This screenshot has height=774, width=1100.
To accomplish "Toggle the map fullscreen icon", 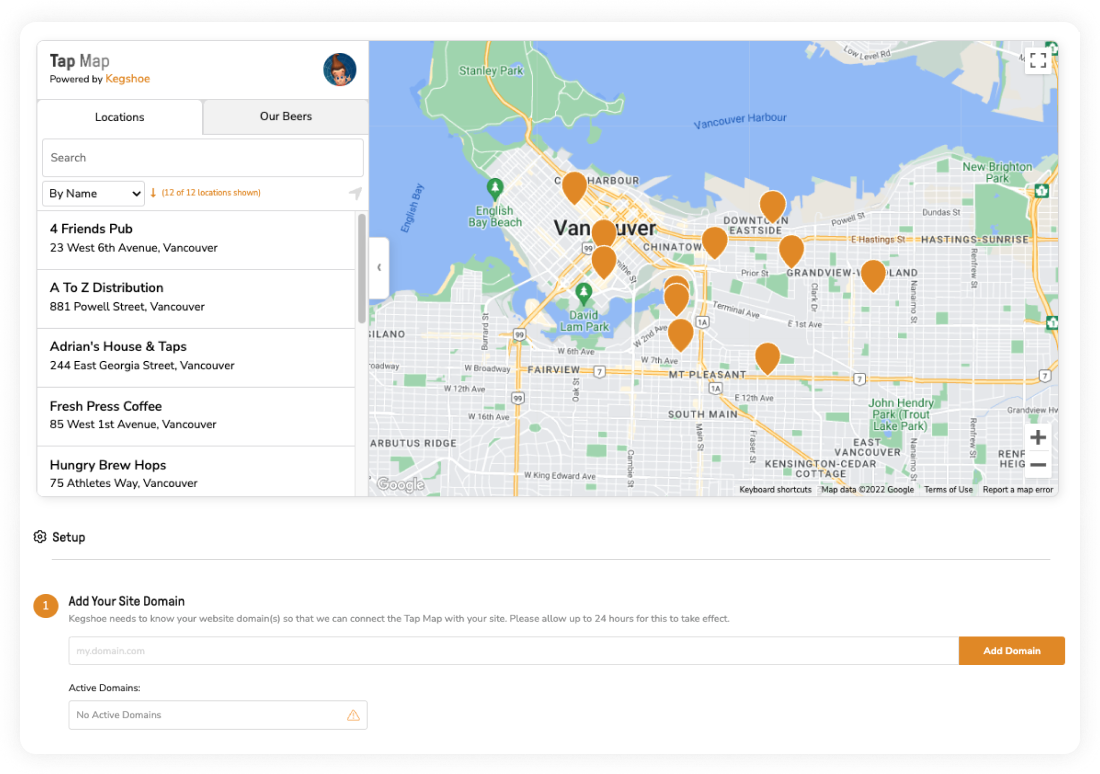I will (1038, 60).
